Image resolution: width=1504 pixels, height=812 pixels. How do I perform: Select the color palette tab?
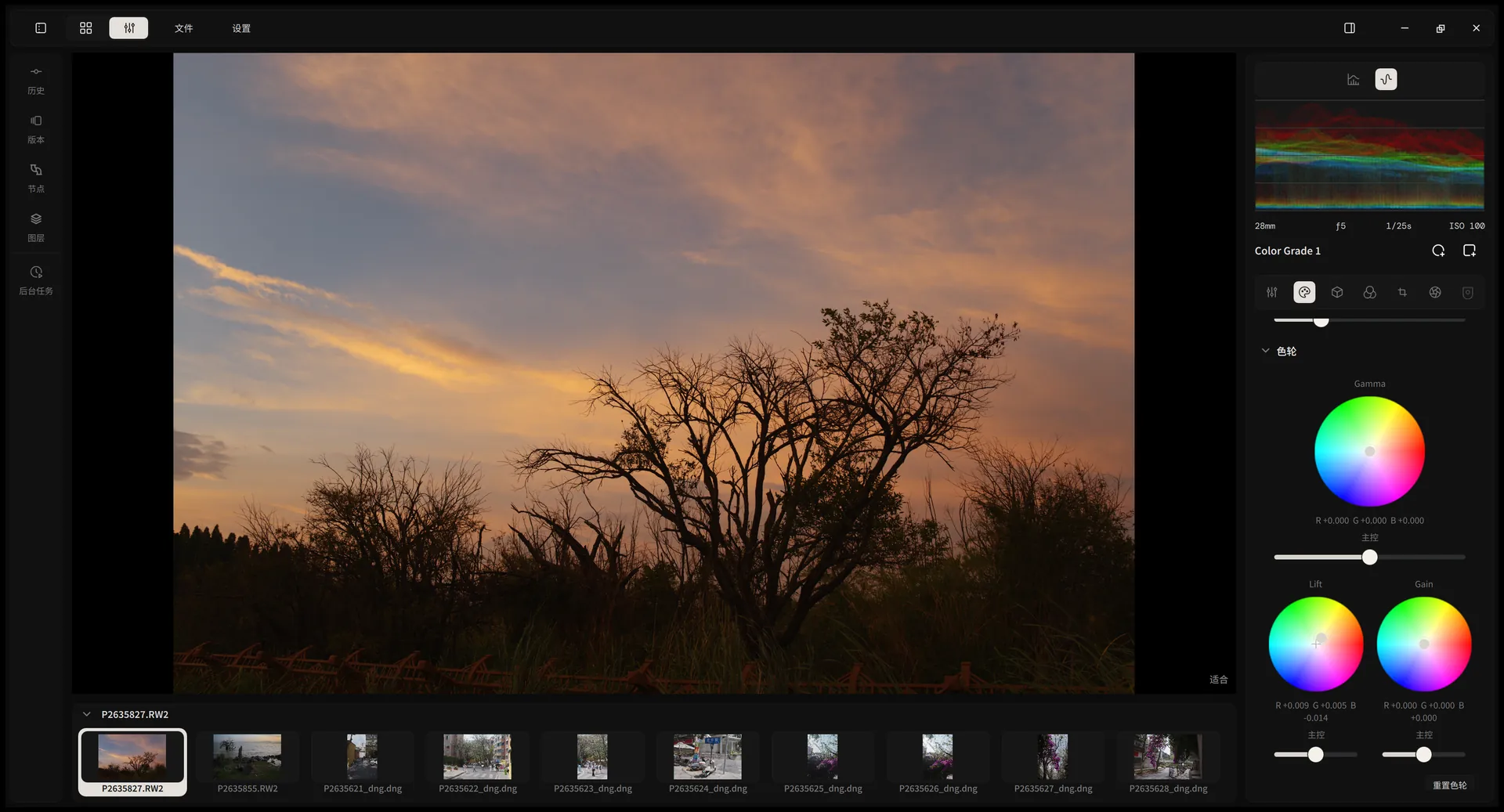(x=1304, y=292)
